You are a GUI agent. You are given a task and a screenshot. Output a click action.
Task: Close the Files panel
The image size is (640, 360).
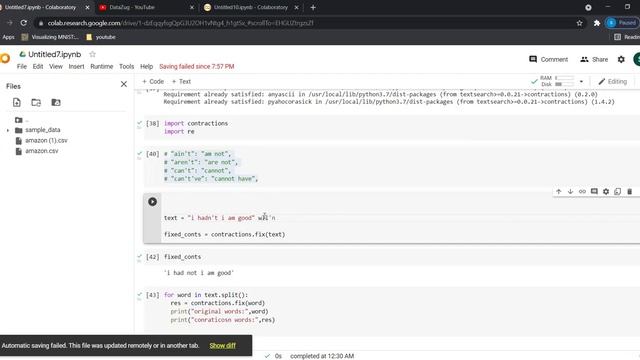pos(124,84)
